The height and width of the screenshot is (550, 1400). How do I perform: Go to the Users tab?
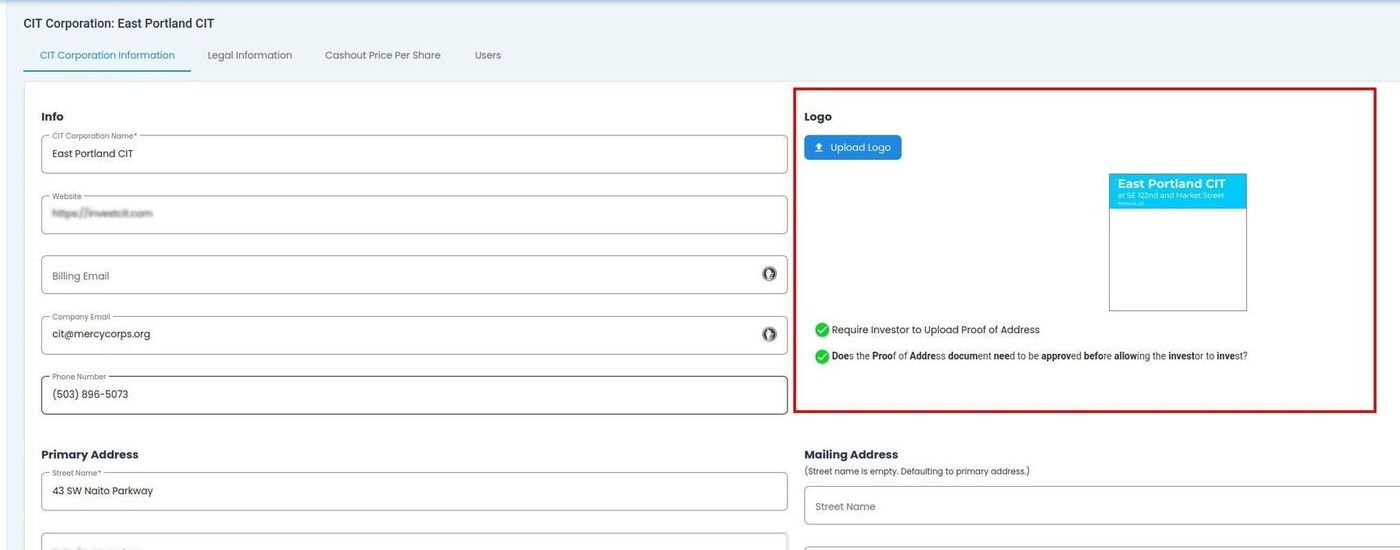[488, 55]
